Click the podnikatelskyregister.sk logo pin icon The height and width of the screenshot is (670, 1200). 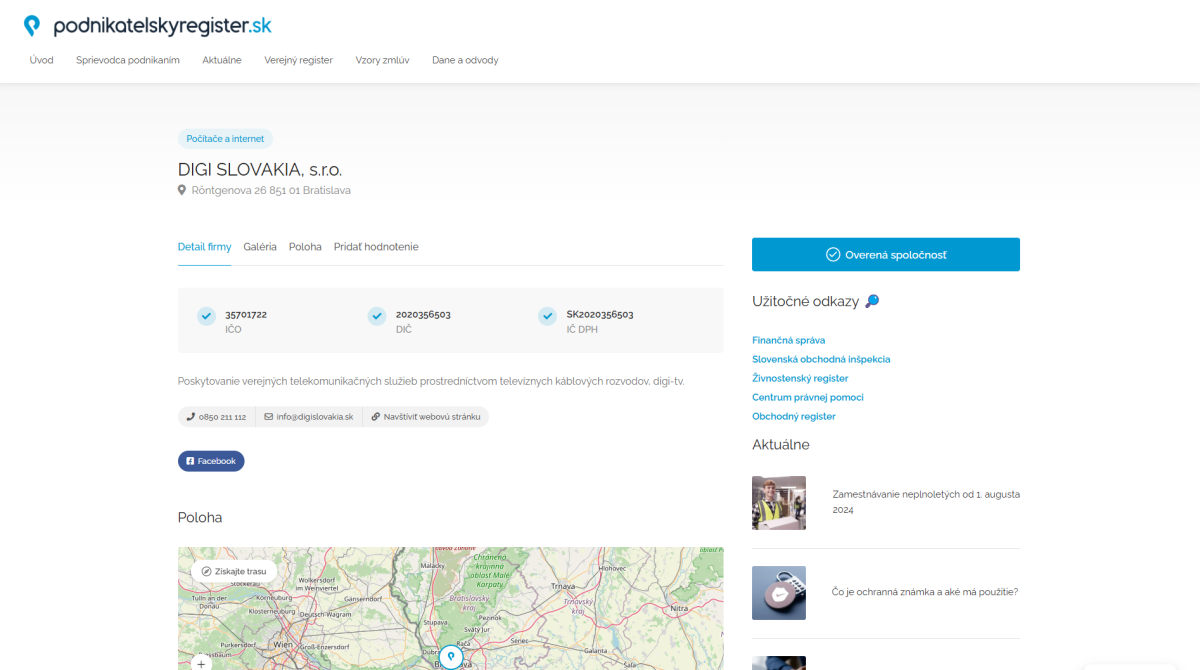pos(33,26)
